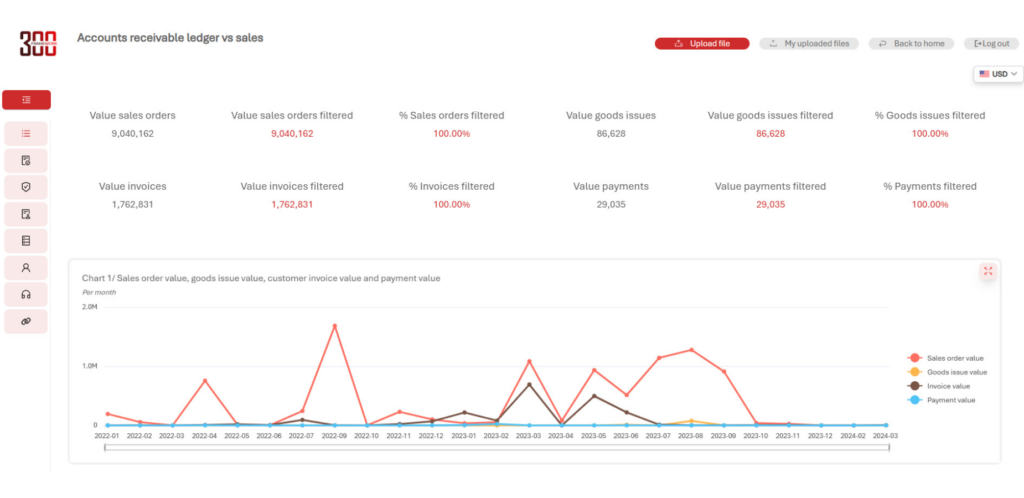Toggle Sales order value legend series
Viewport: 1024px width, 498px height.
tap(948, 358)
